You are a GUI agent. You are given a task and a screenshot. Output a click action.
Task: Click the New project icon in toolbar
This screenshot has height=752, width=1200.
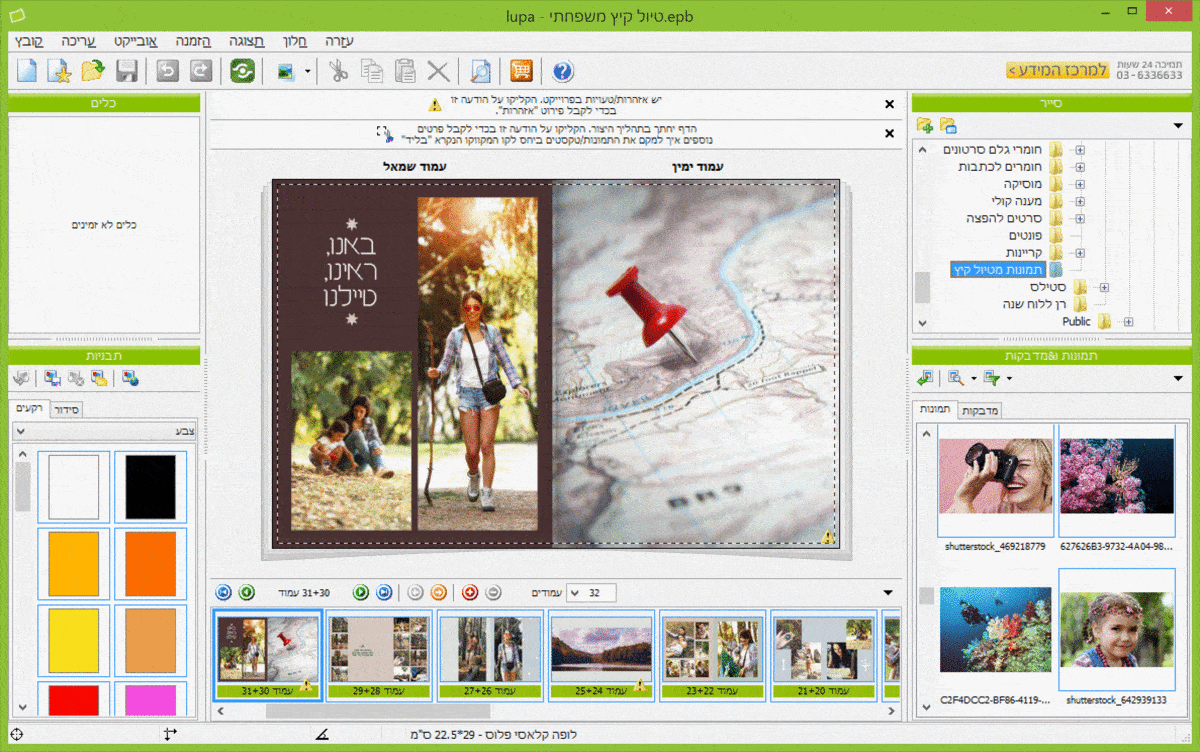click(x=28, y=71)
